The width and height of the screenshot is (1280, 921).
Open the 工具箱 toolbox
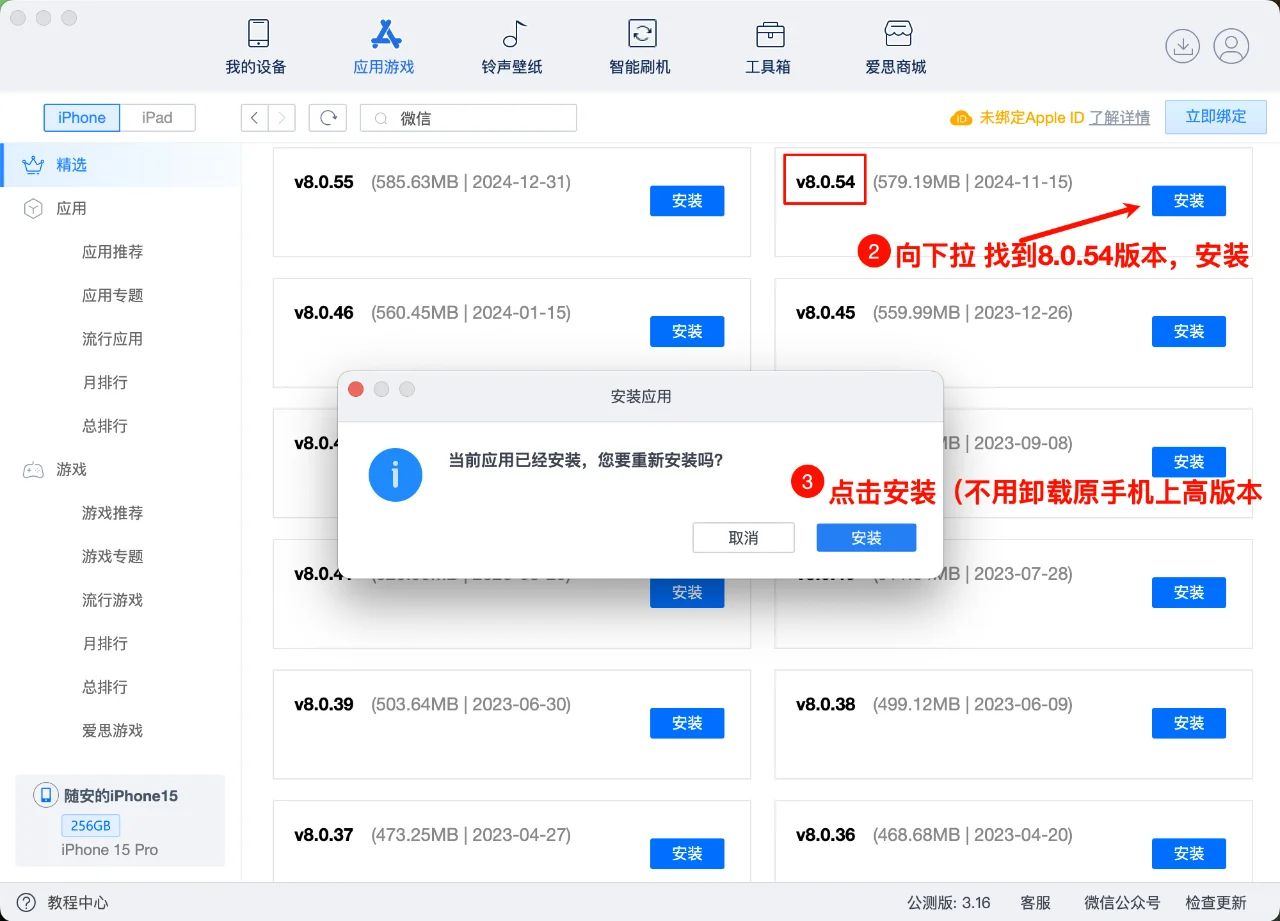point(768,45)
